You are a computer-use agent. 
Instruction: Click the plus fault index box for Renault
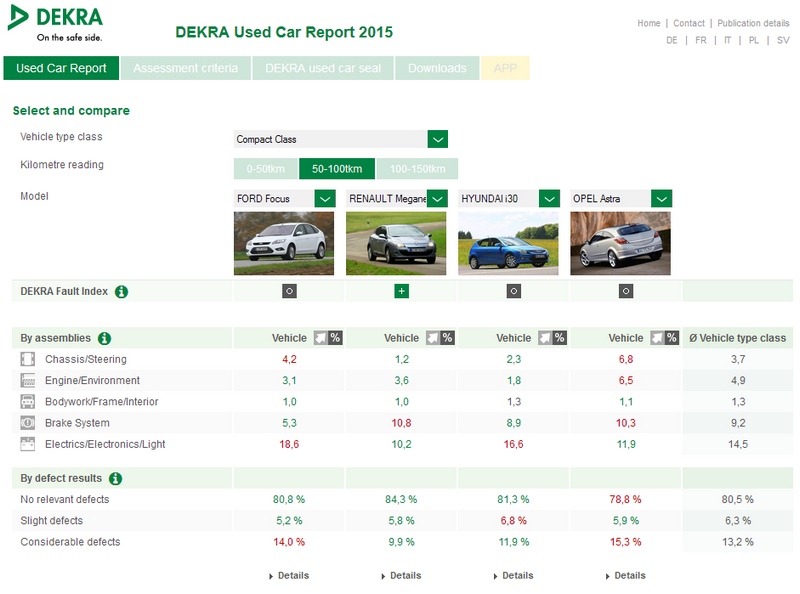(x=401, y=291)
